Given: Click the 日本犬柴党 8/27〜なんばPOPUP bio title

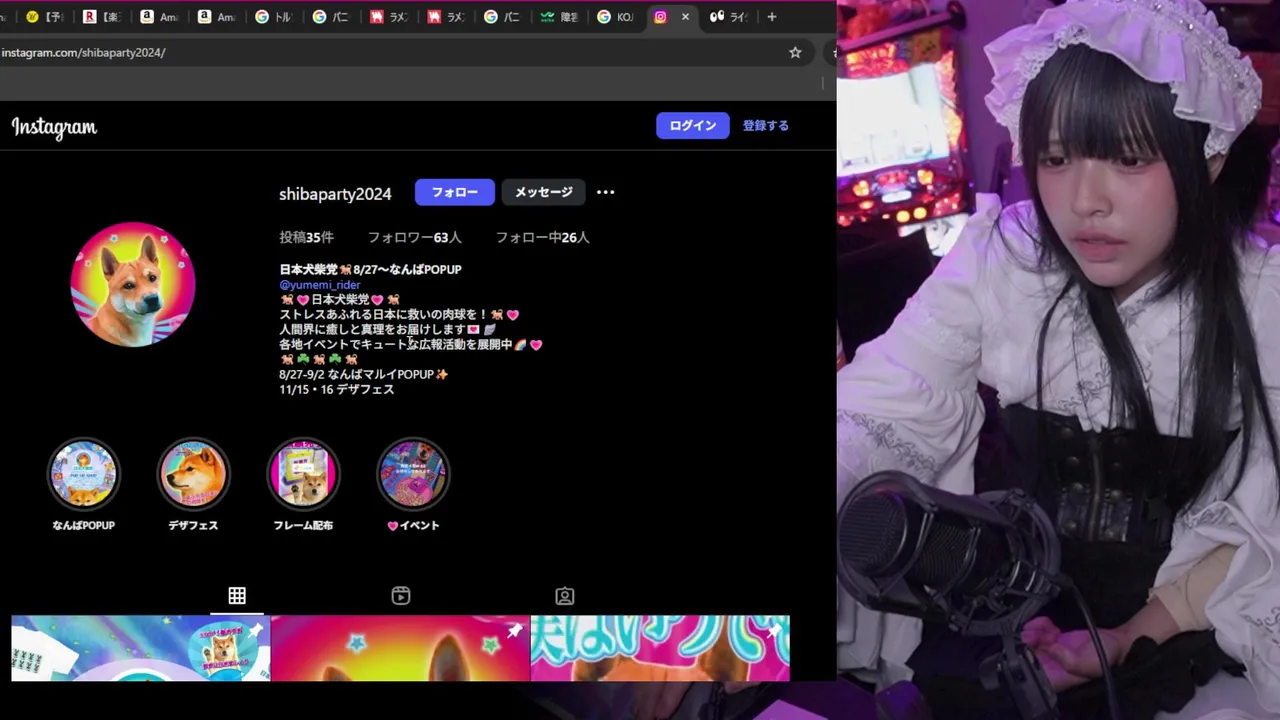Looking at the screenshot, I should (x=370, y=270).
